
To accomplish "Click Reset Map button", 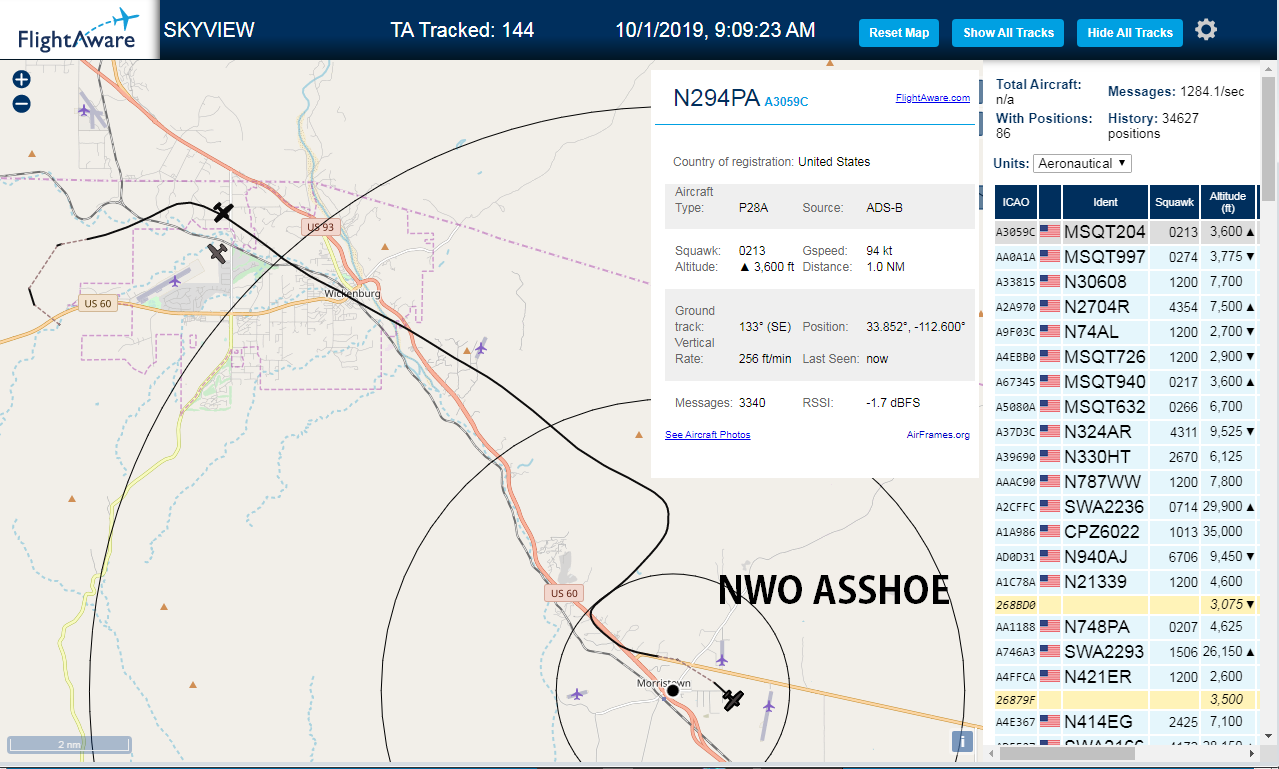I will click(899, 33).
